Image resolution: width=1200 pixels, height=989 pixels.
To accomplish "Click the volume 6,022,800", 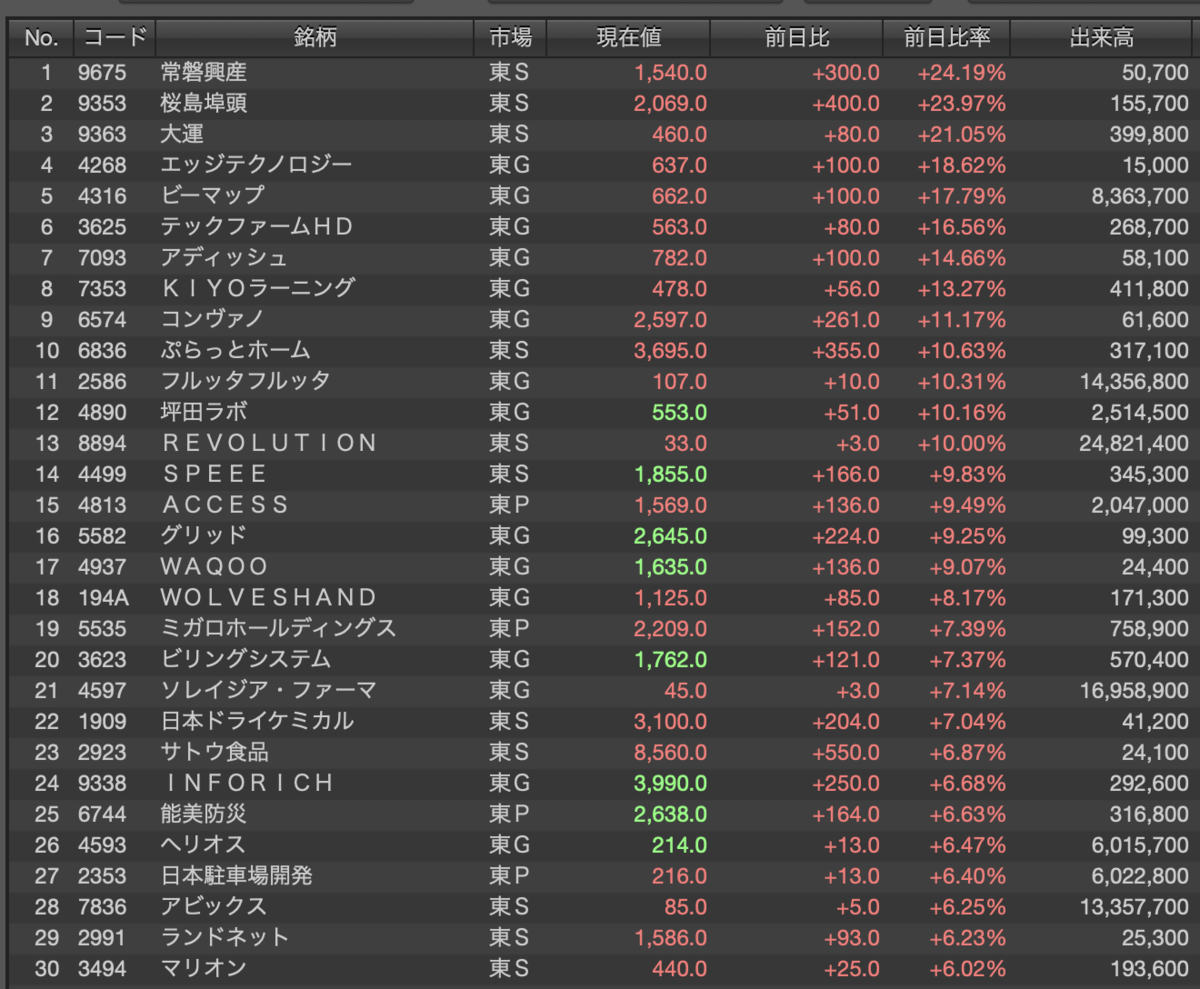I will (1139, 876).
